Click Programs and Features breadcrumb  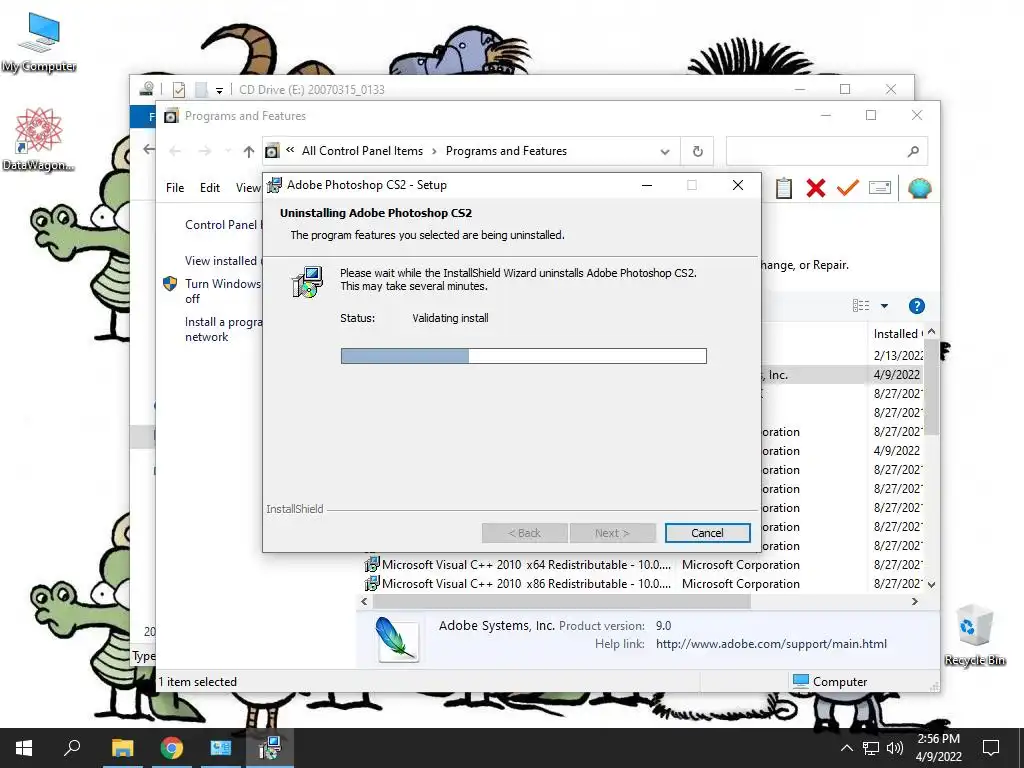click(506, 151)
